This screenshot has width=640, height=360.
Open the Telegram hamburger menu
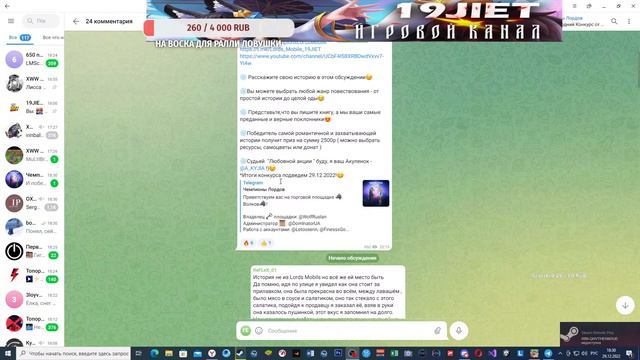click(x=11, y=21)
